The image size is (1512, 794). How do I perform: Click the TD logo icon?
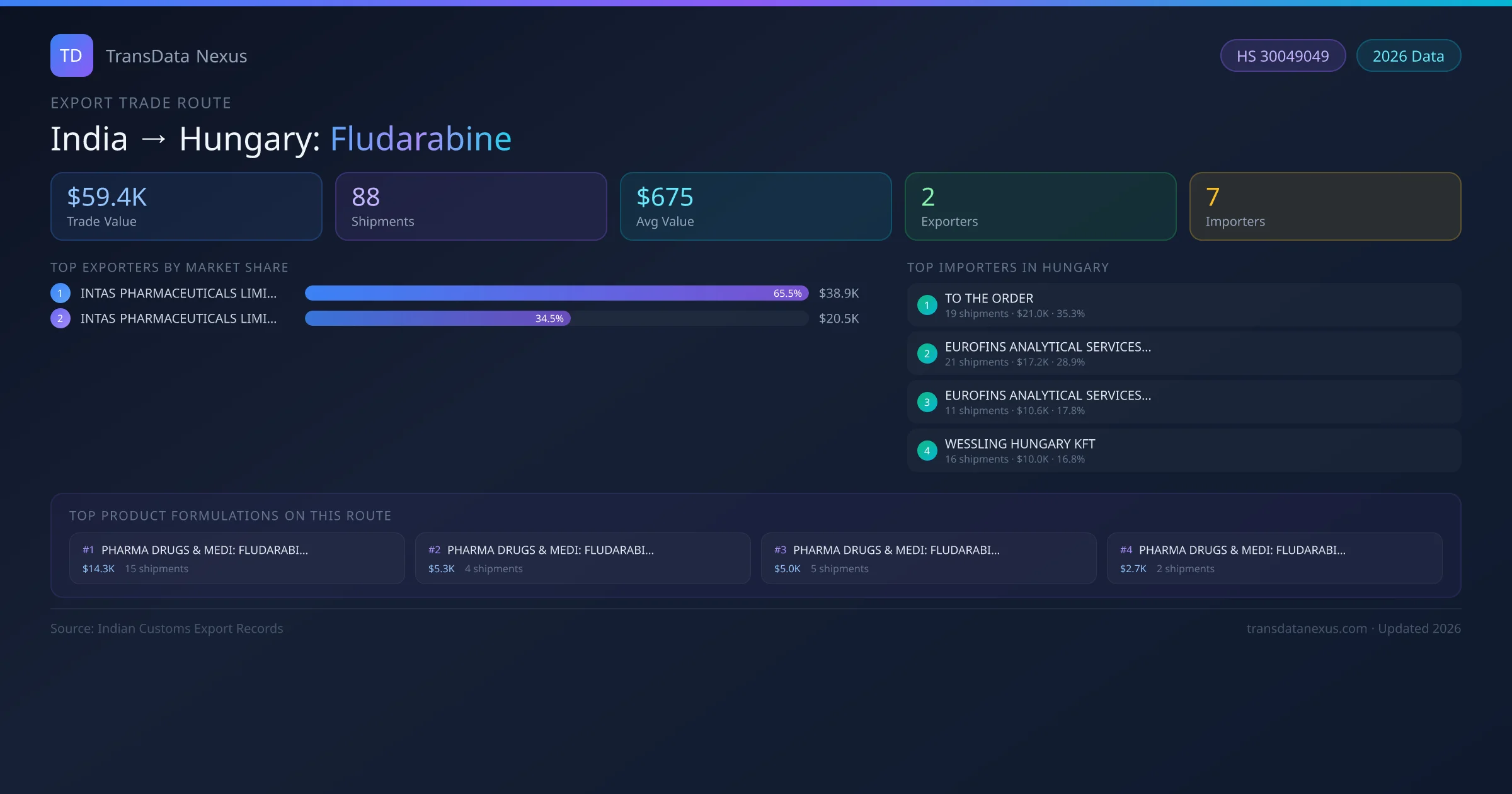(x=71, y=55)
